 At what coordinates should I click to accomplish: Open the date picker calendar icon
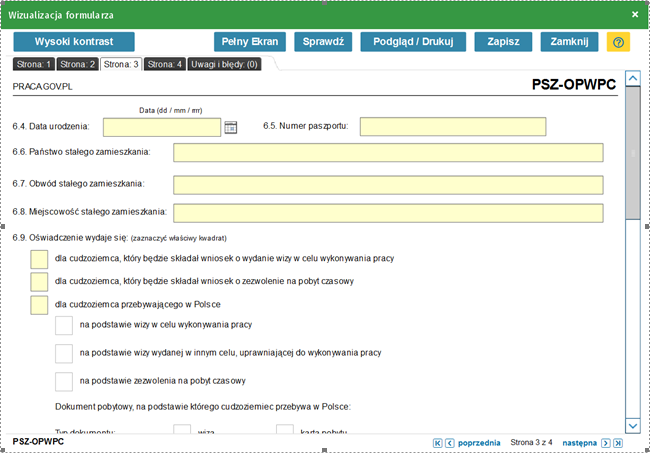[230, 127]
